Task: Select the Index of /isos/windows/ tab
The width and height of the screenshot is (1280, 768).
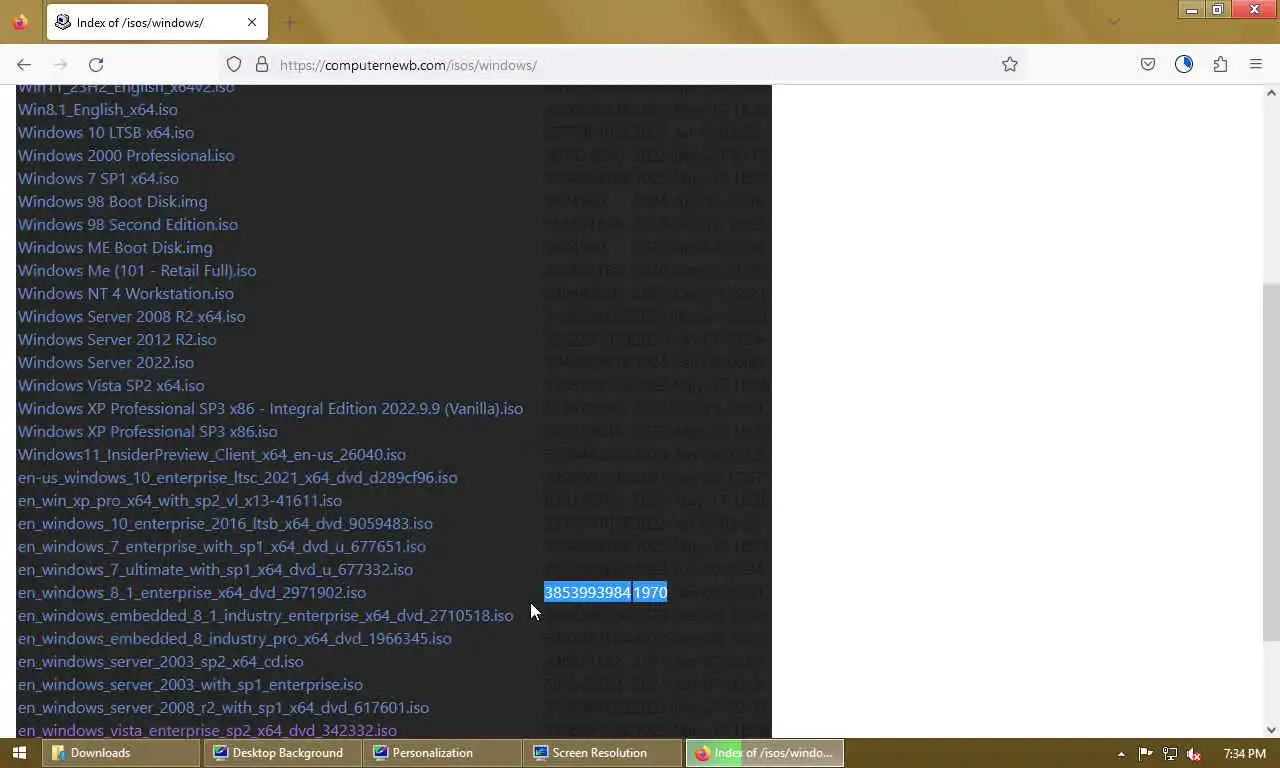Action: coord(157,22)
